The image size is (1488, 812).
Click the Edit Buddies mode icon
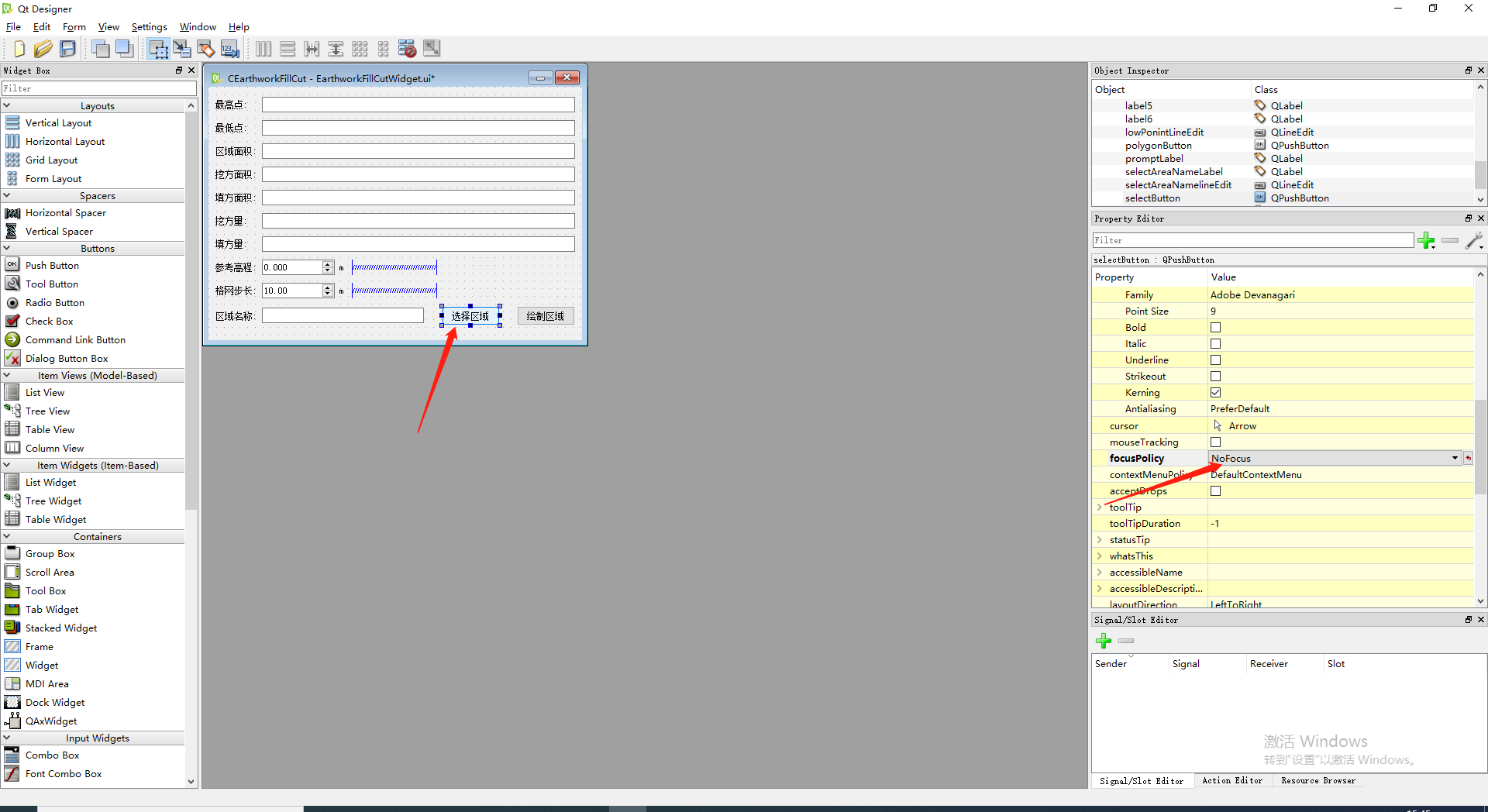[205, 48]
